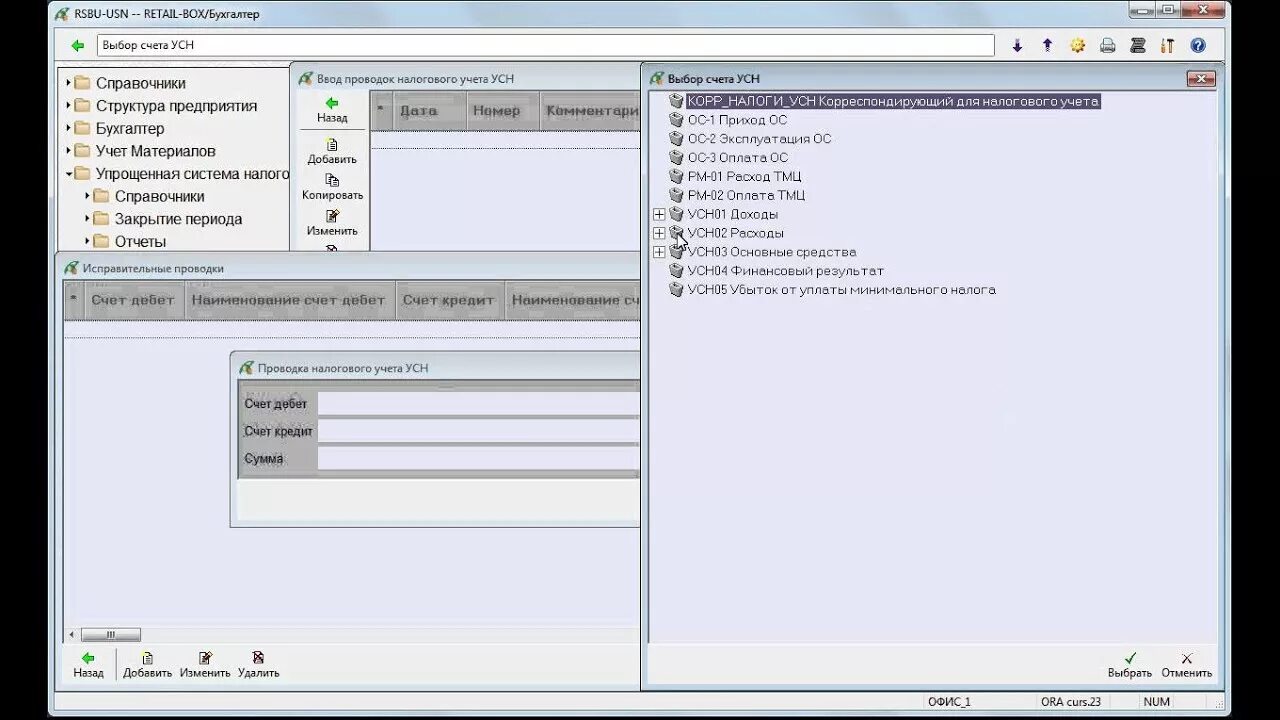Click the Счет кредит column header
The width and height of the screenshot is (1280, 720).
pyautogui.click(x=450, y=300)
